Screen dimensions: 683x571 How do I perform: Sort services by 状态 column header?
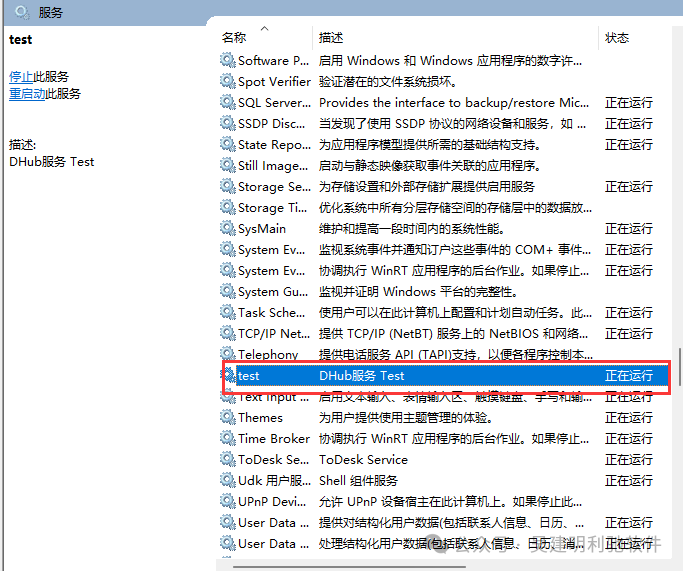pyautogui.click(x=617, y=37)
